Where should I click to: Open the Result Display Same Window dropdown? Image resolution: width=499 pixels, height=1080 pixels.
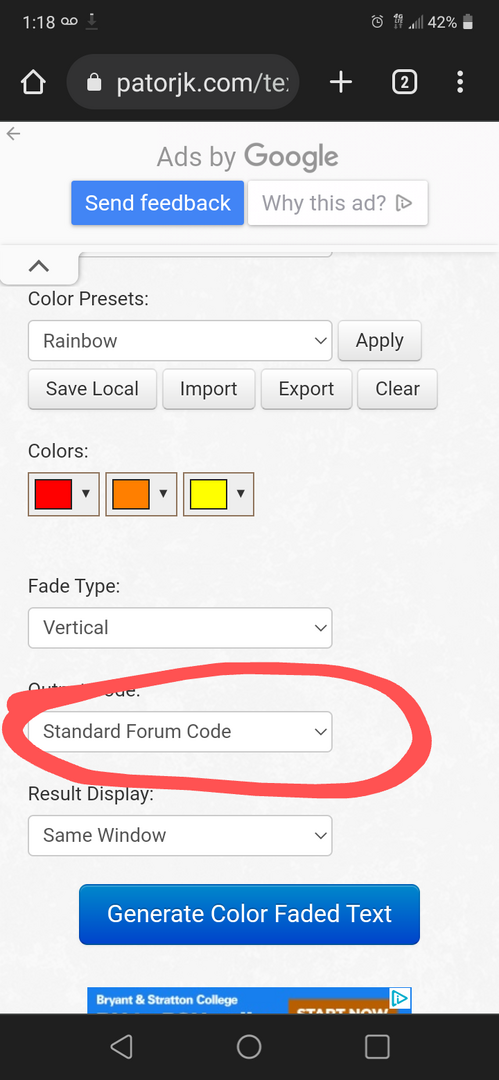click(x=180, y=835)
